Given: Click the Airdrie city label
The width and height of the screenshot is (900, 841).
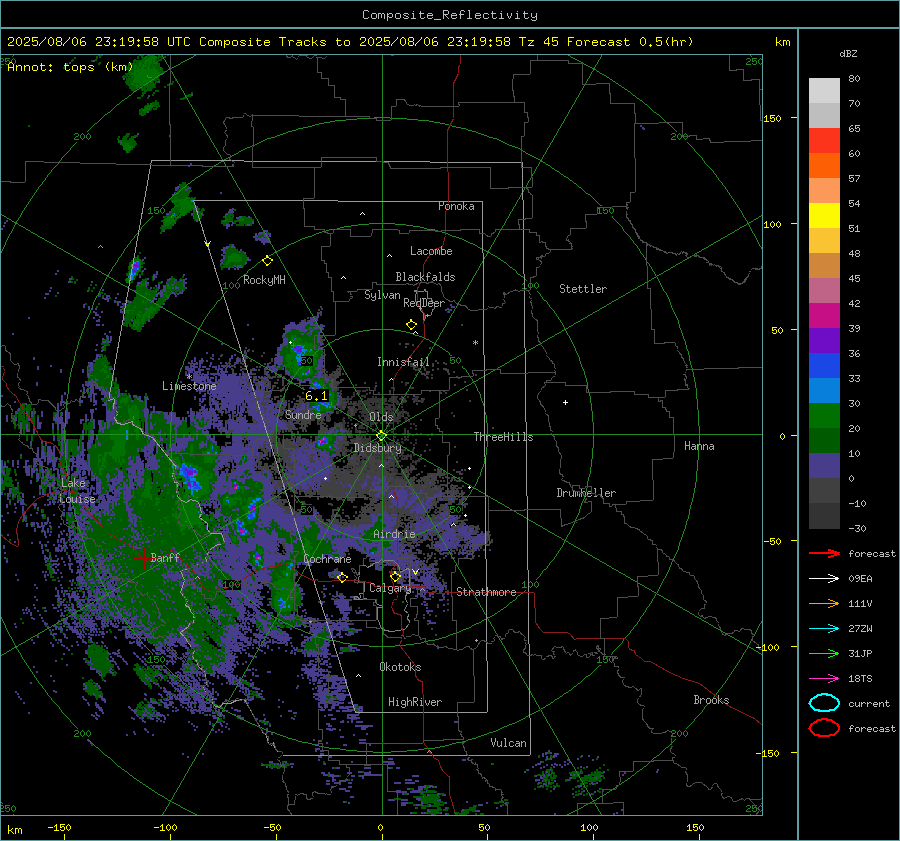Looking at the screenshot, I should tap(394, 534).
